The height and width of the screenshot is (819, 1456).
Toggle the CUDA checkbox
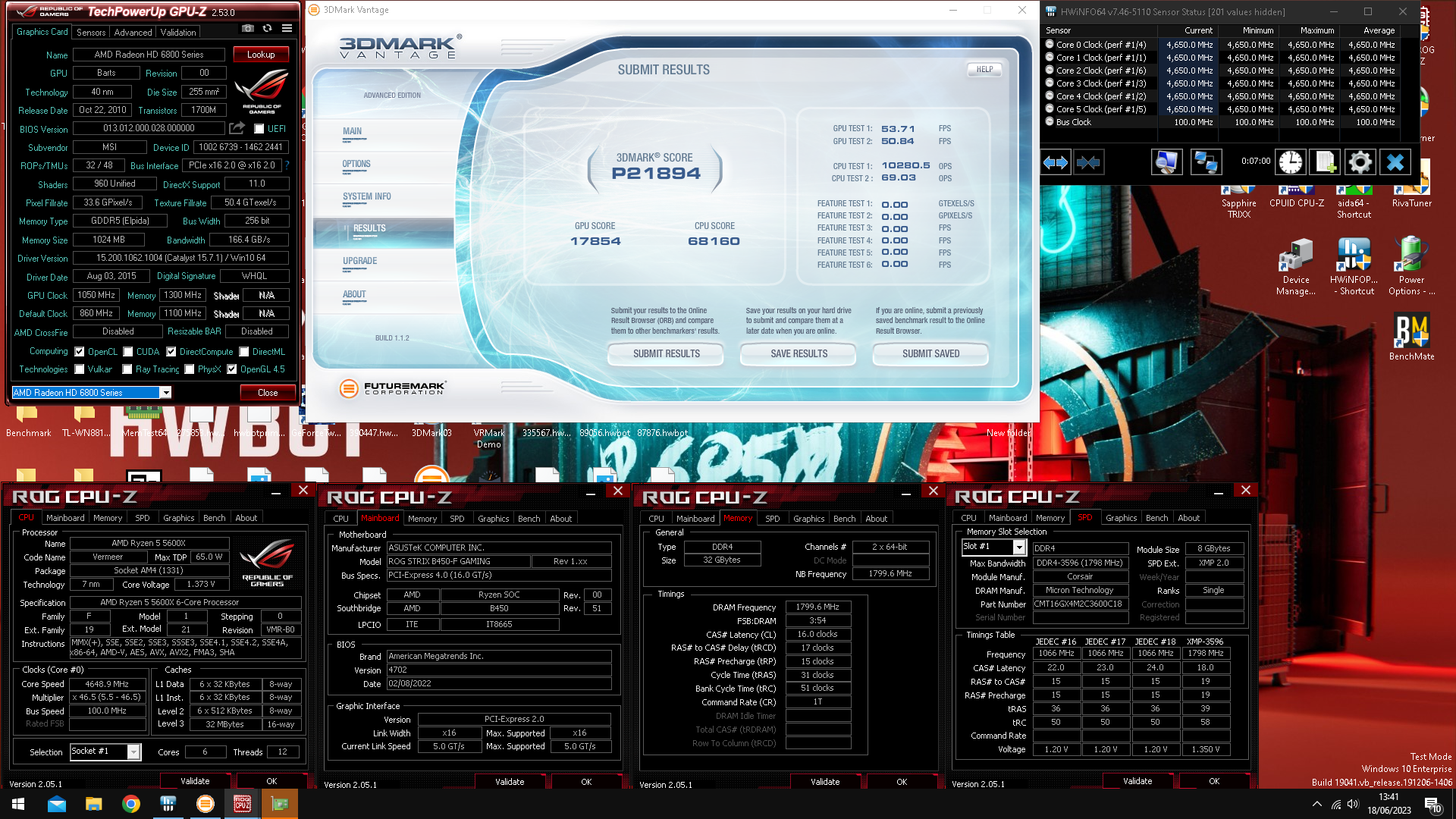128,352
